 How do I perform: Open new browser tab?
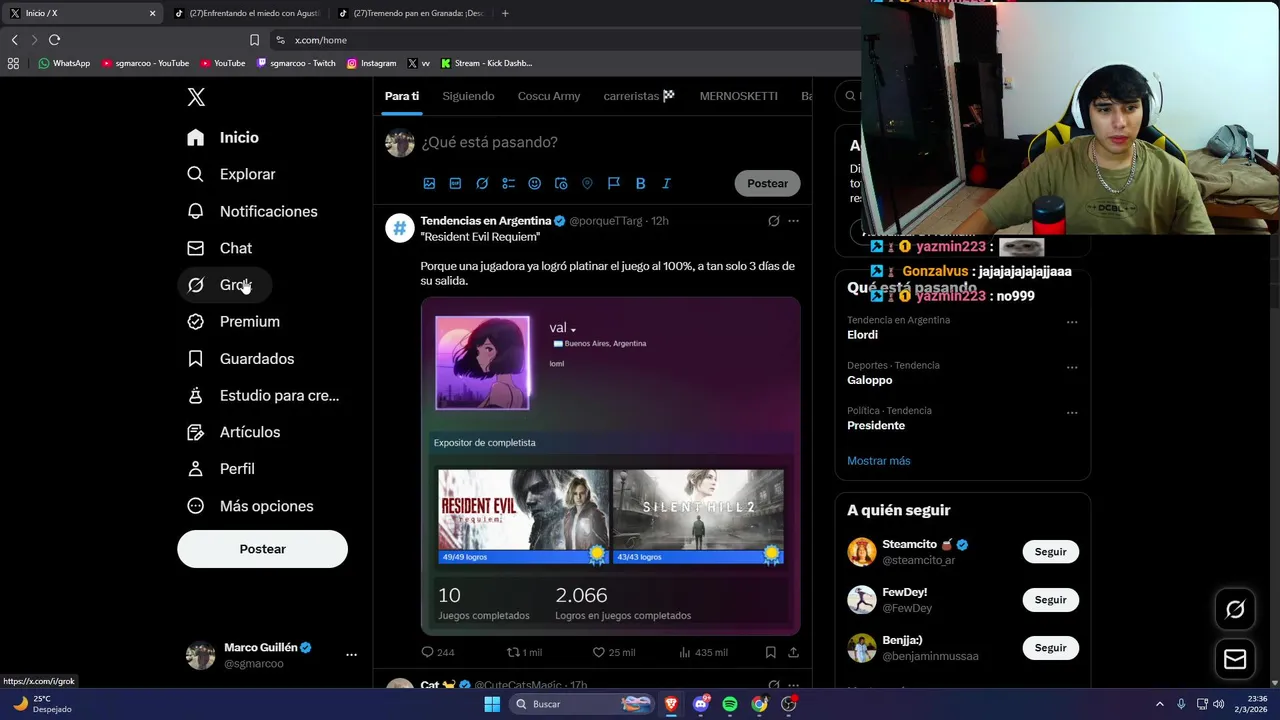point(505,13)
